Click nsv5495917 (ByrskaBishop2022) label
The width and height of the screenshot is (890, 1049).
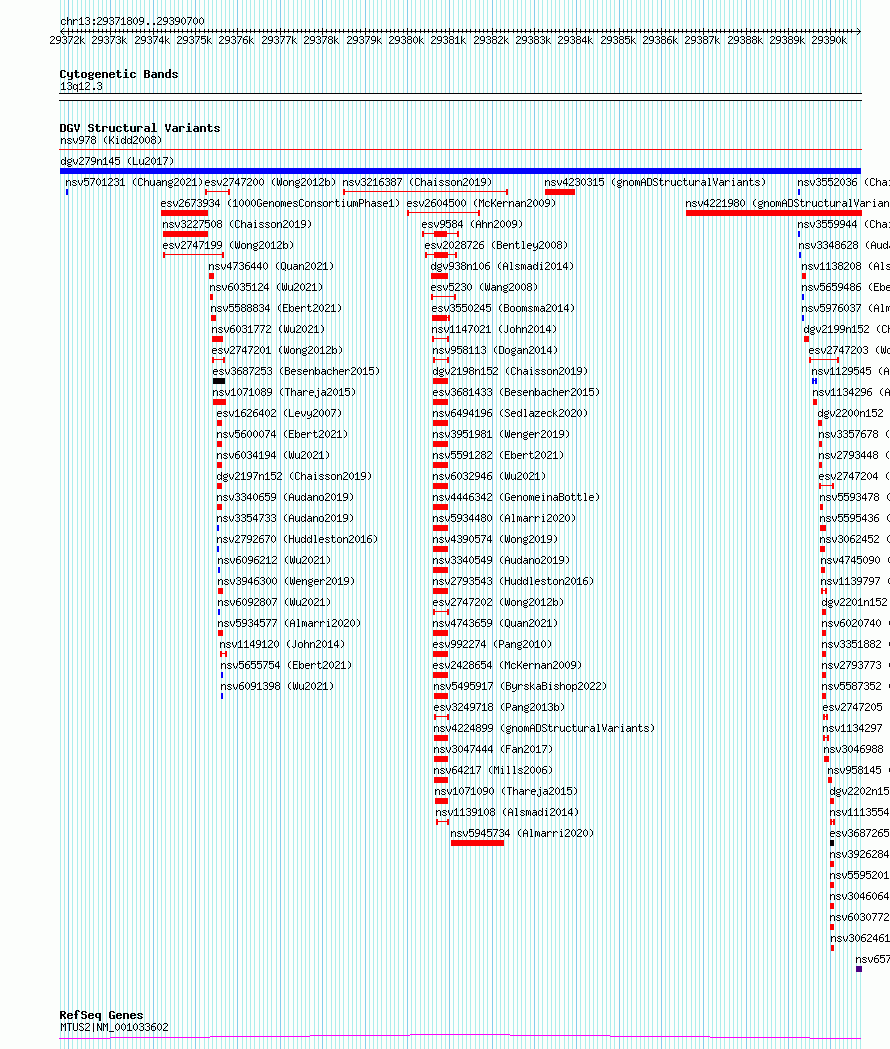coord(520,686)
